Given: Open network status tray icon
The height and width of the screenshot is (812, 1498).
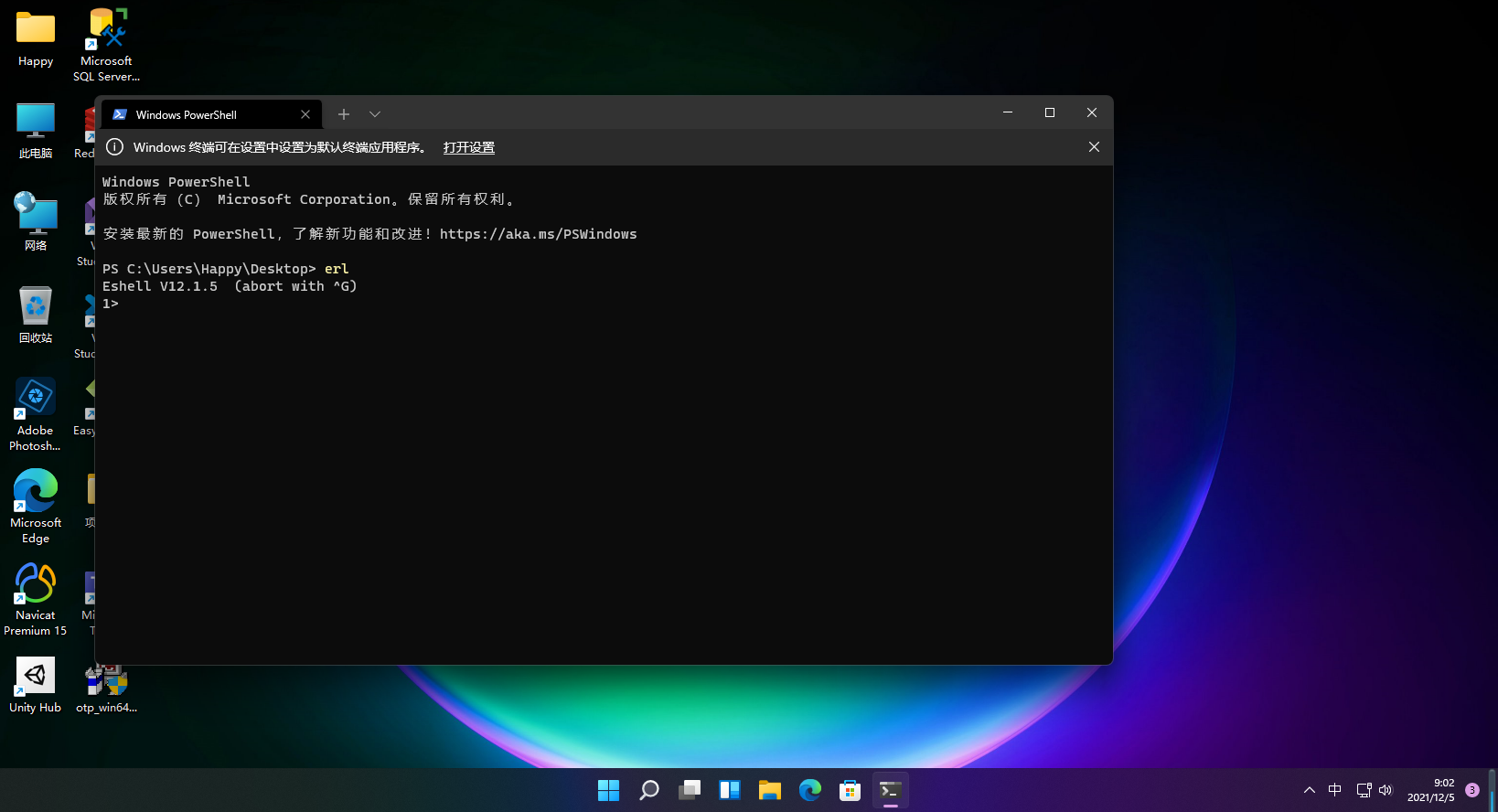Looking at the screenshot, I should point(1364,790).
